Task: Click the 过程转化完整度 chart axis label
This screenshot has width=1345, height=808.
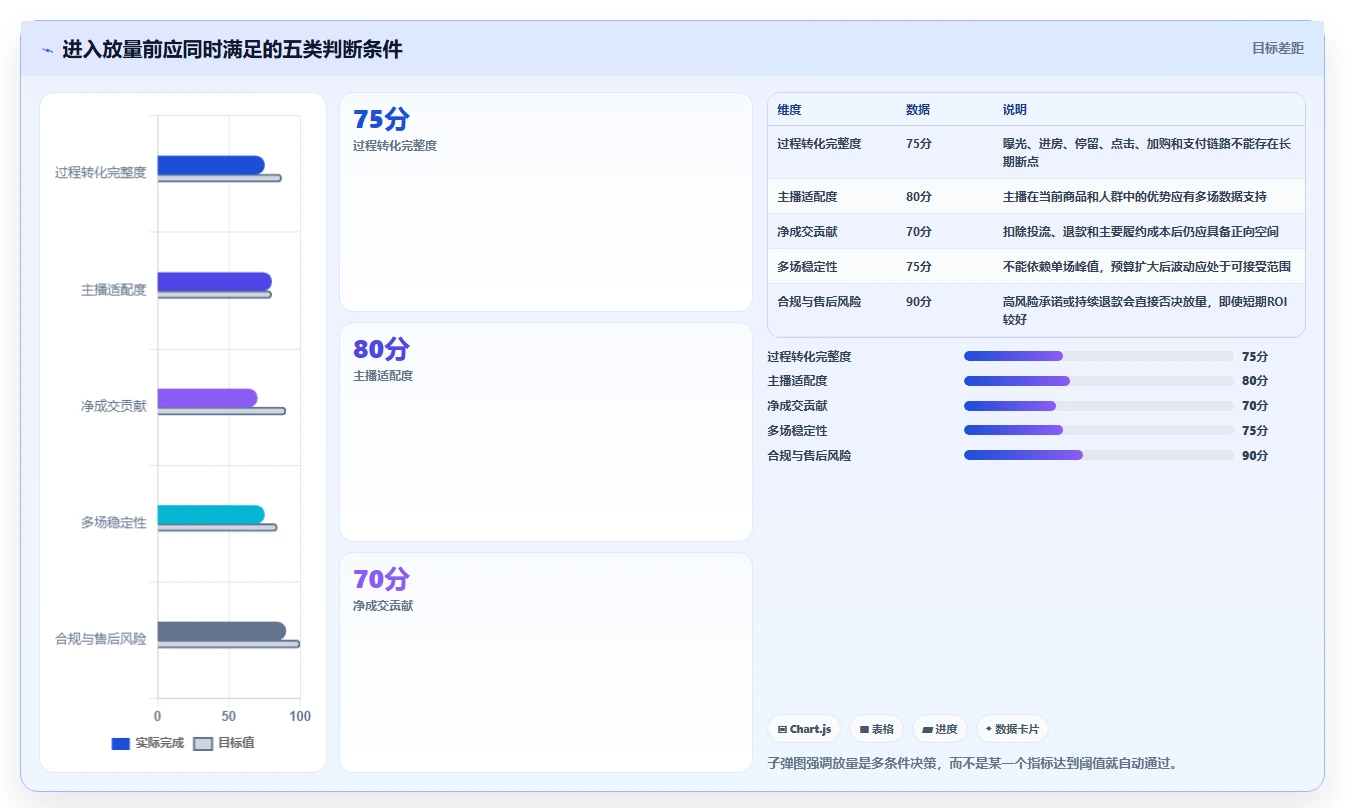Action: (x=100, y=173)
